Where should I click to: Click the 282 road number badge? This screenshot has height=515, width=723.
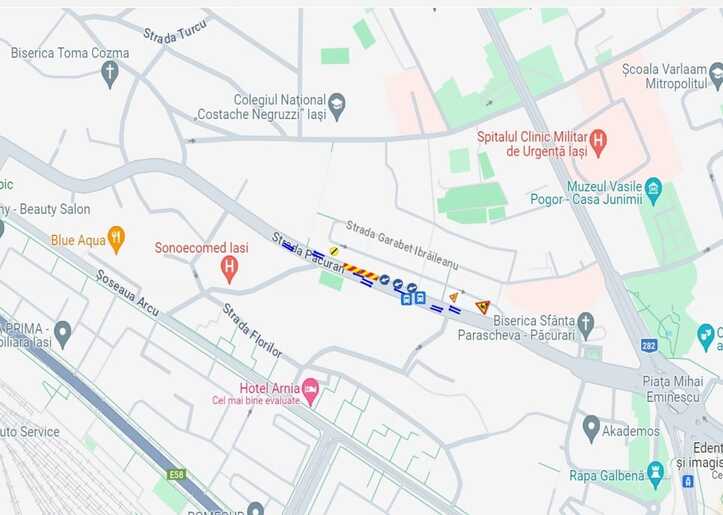(649, 345)
